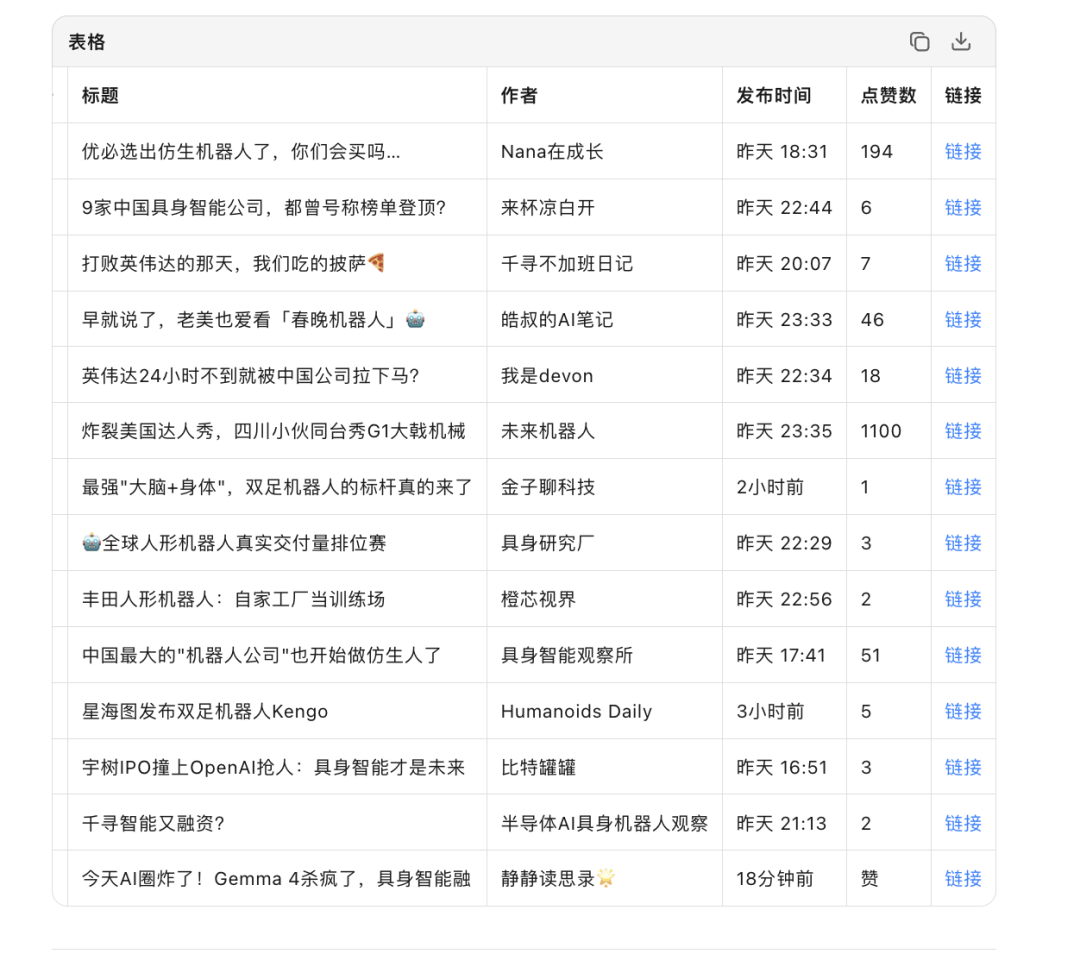Select the 作者 column header

(519, 95)
